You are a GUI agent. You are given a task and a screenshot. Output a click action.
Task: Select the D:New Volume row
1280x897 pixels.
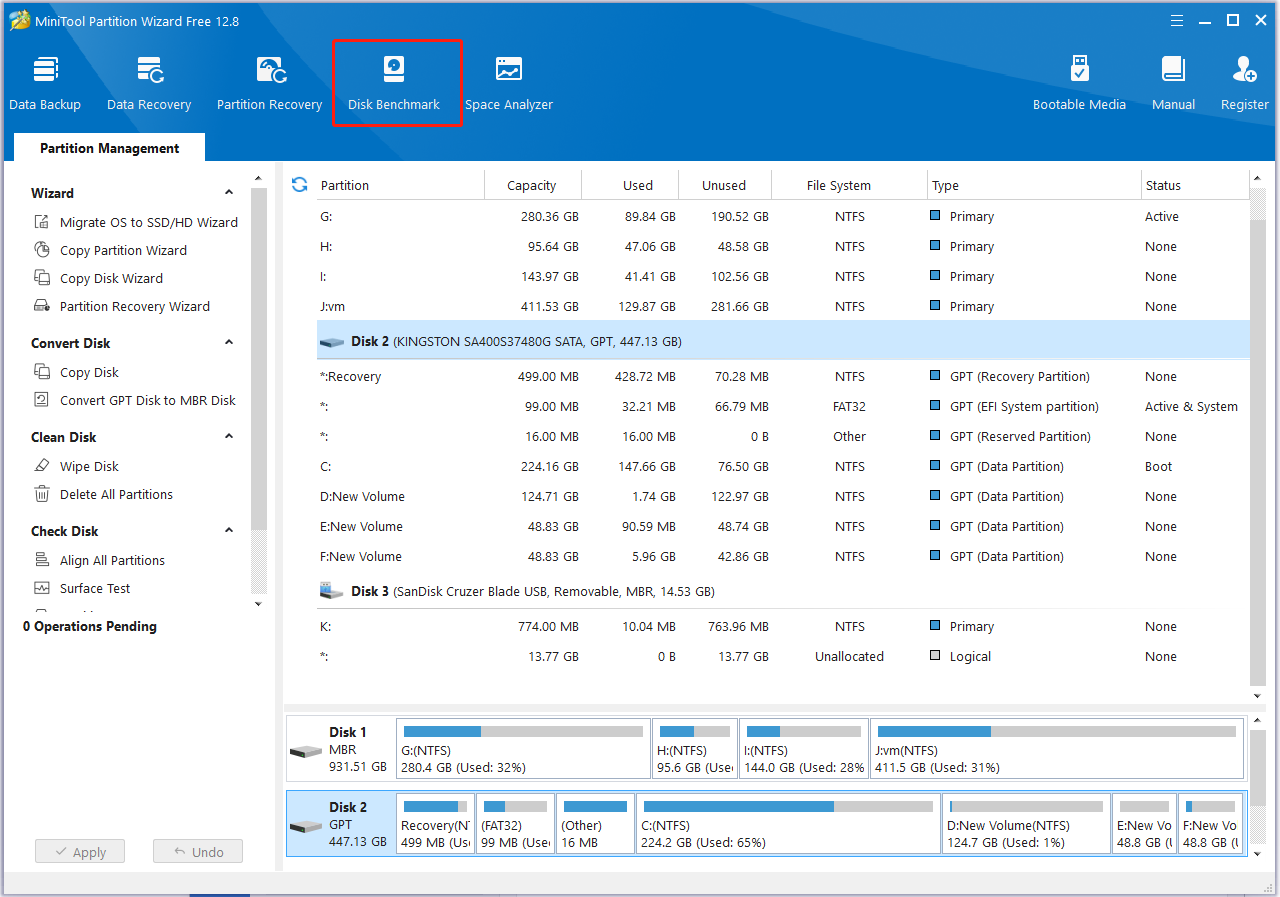[x=783, y=496]
